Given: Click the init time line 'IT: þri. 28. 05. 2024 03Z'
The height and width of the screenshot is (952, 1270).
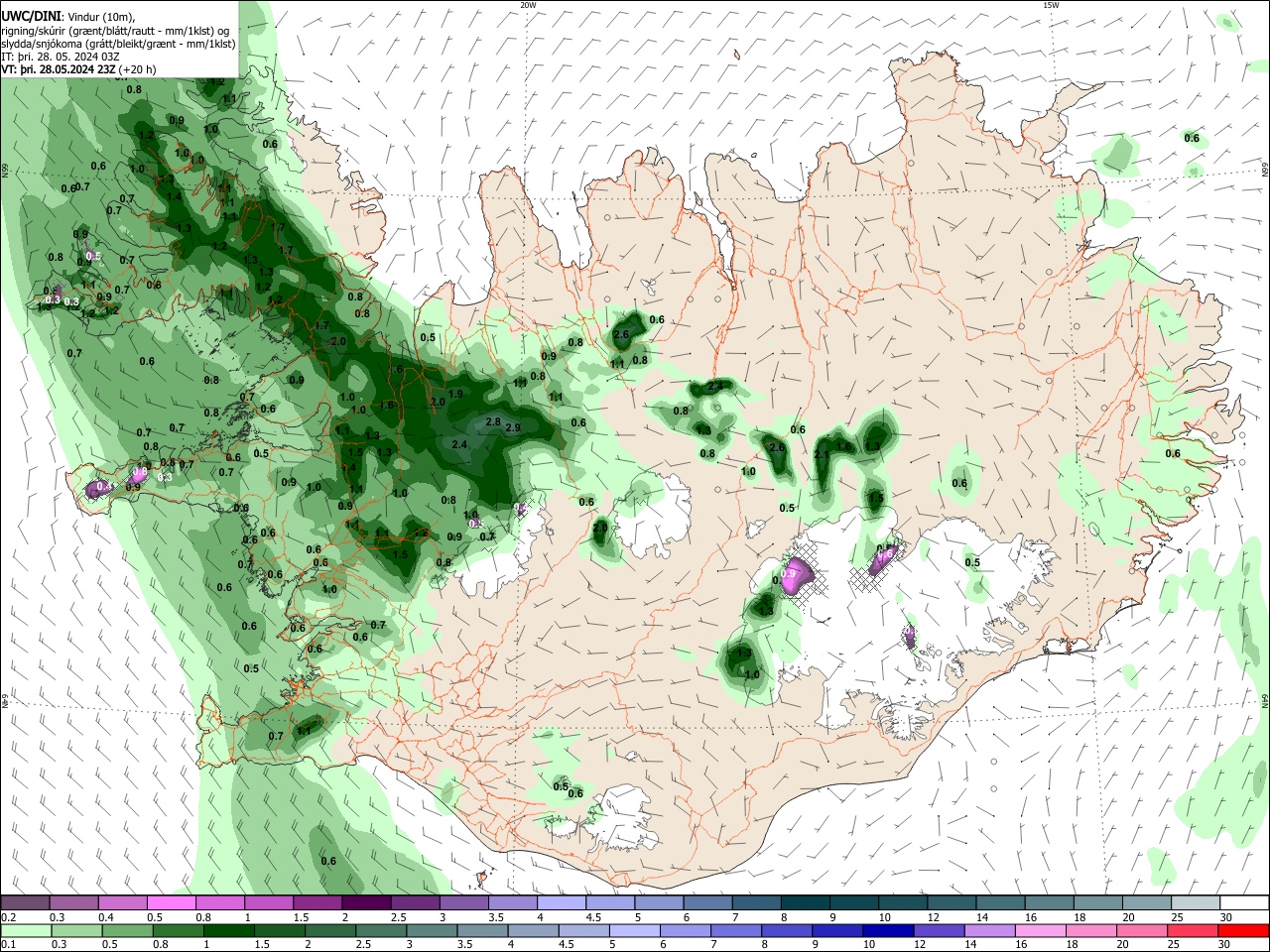Looking at the screenshot, I should pyautogui.click(x=63, y=57).
